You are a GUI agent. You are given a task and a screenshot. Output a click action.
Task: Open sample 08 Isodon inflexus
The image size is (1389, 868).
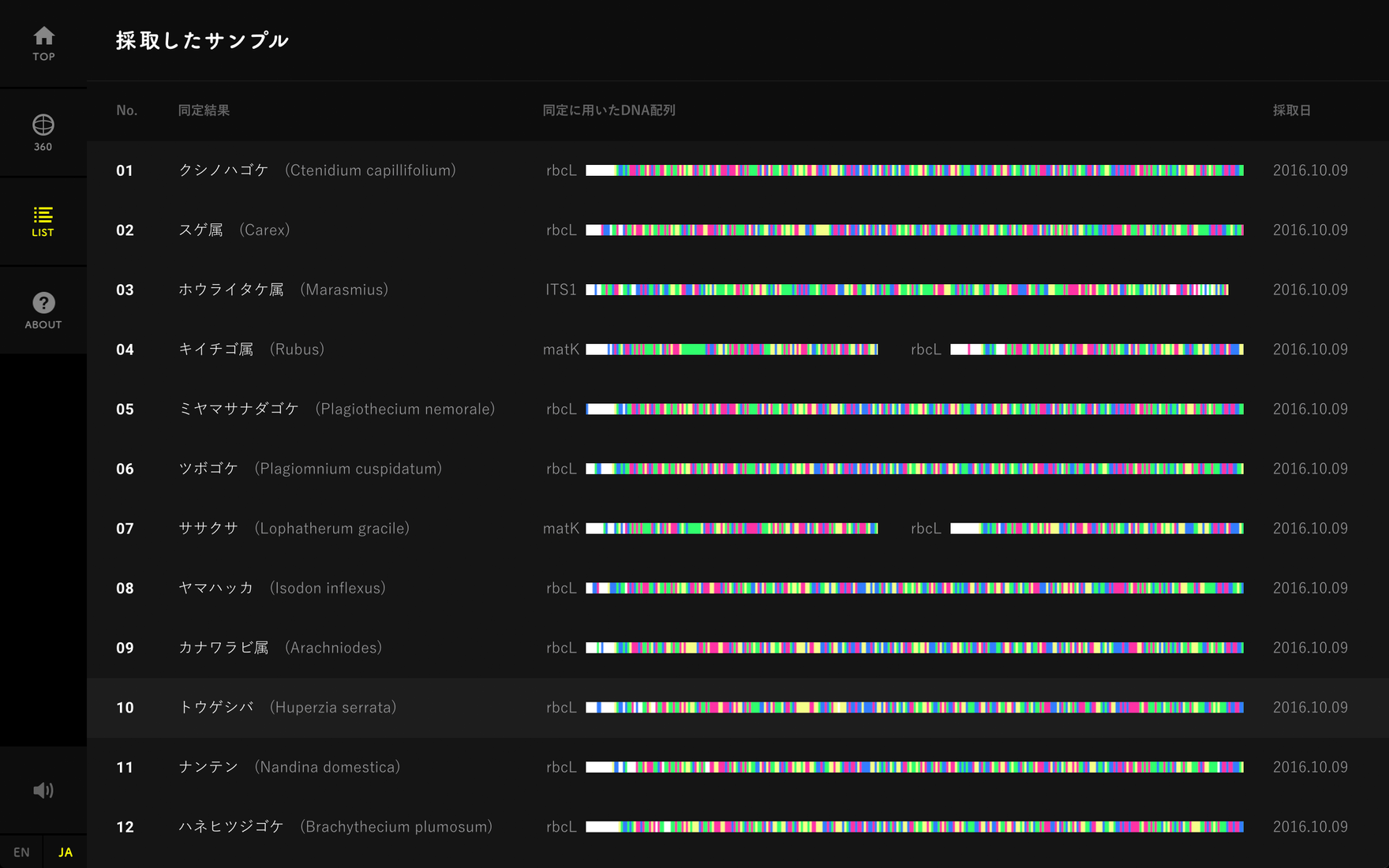(282, 589)
